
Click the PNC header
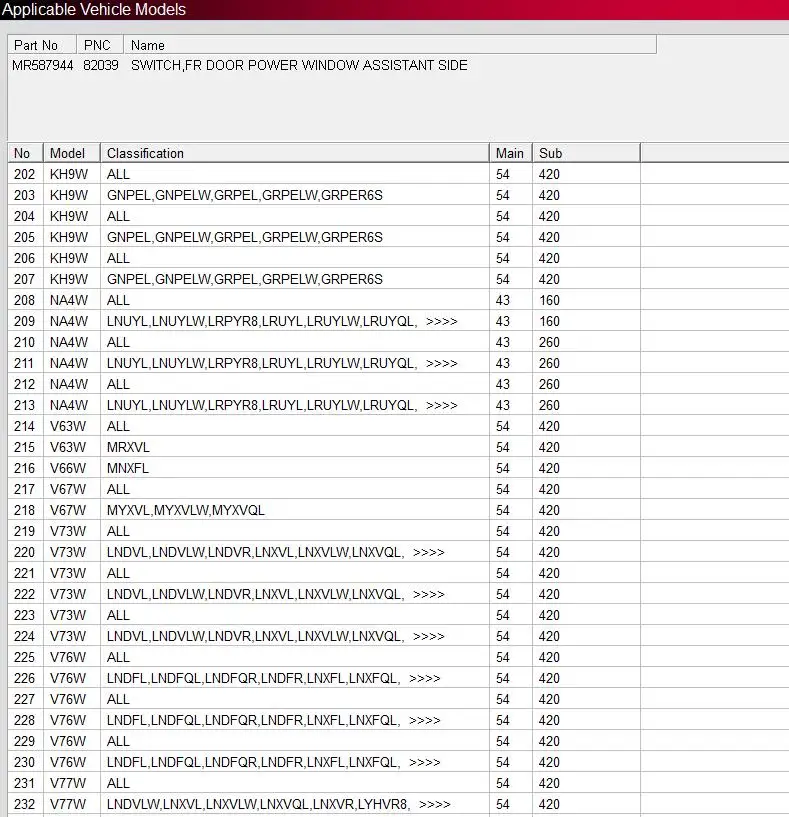click(x=100, y=45)
